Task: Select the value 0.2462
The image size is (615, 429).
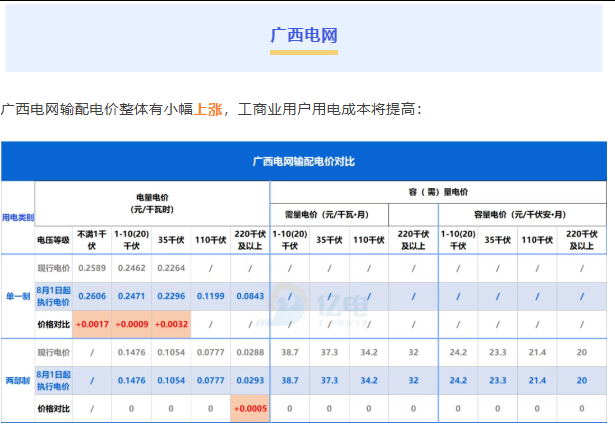Action: click(x=131, y=268)
